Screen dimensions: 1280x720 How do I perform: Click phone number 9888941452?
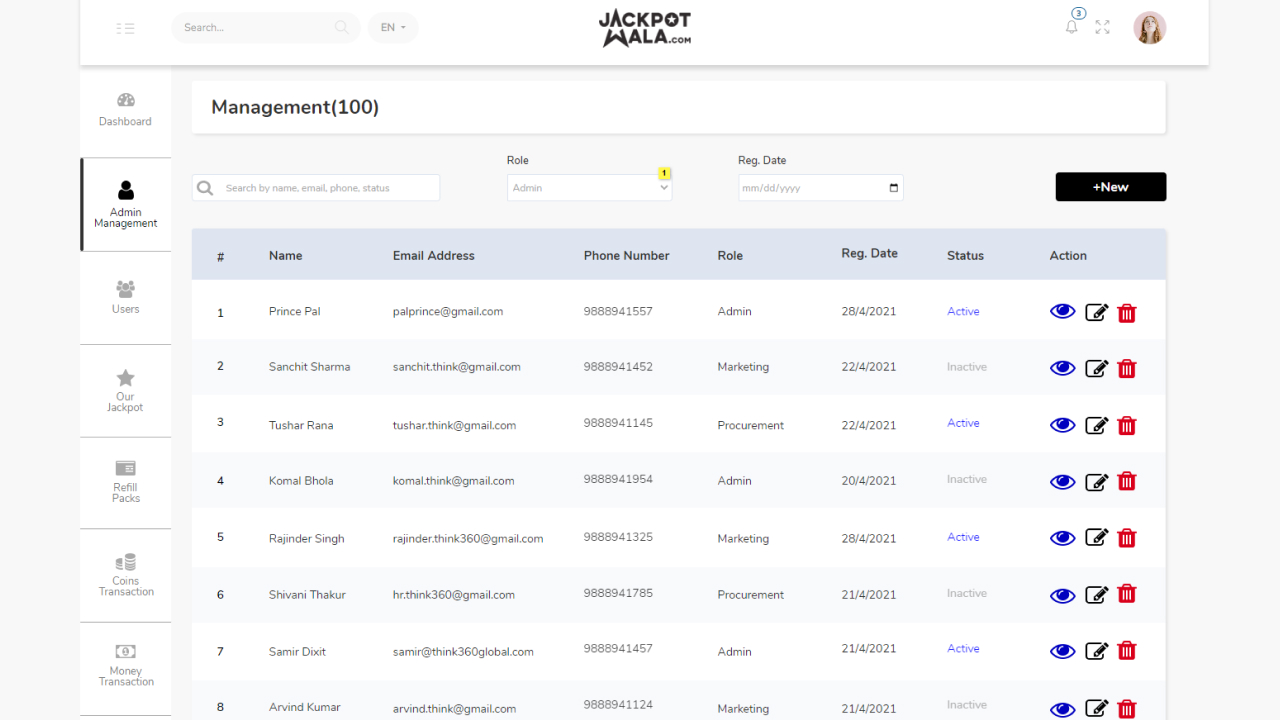click(x=618, y=367)
